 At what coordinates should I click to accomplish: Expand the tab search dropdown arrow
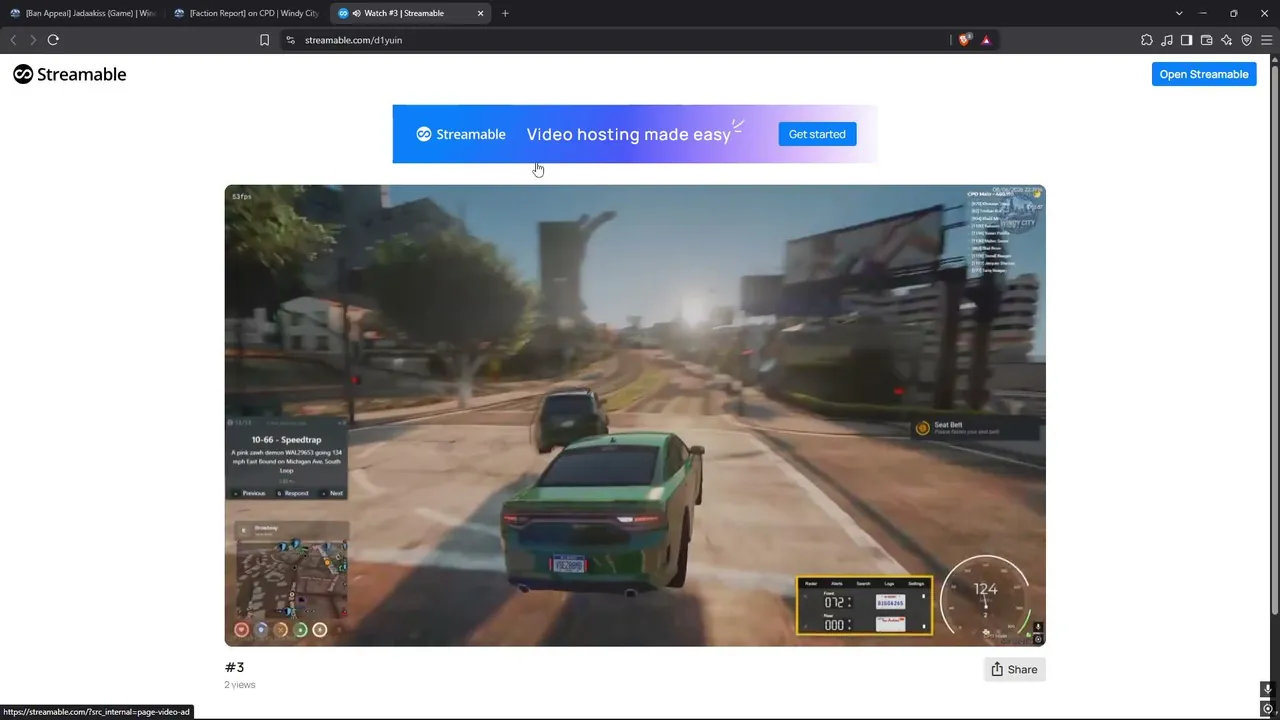point(1179,13)
